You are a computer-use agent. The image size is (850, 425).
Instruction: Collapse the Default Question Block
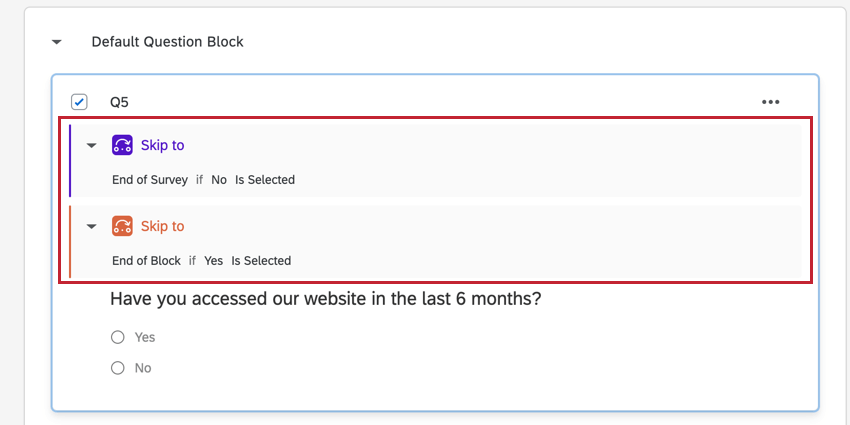[x=57, y=42]
